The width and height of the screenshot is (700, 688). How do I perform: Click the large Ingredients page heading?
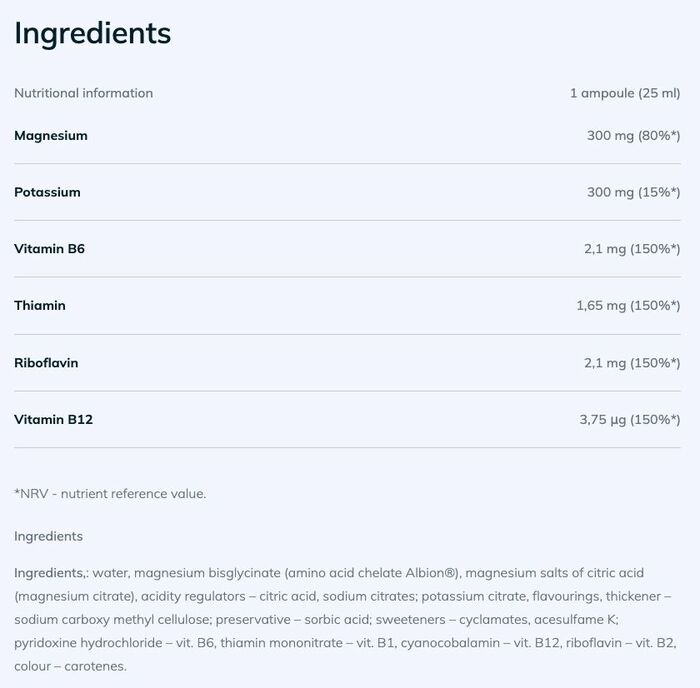93,33
